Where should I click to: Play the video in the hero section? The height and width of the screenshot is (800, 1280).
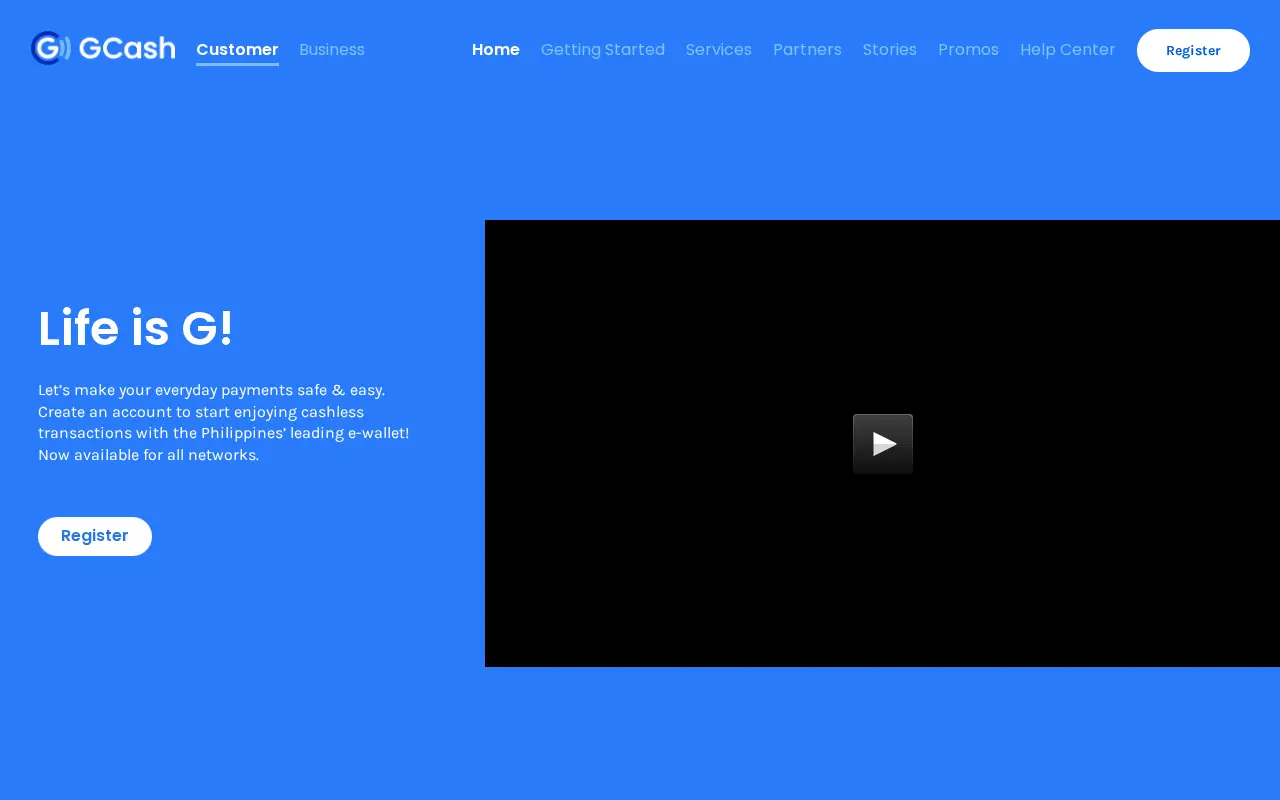point(883,444)
